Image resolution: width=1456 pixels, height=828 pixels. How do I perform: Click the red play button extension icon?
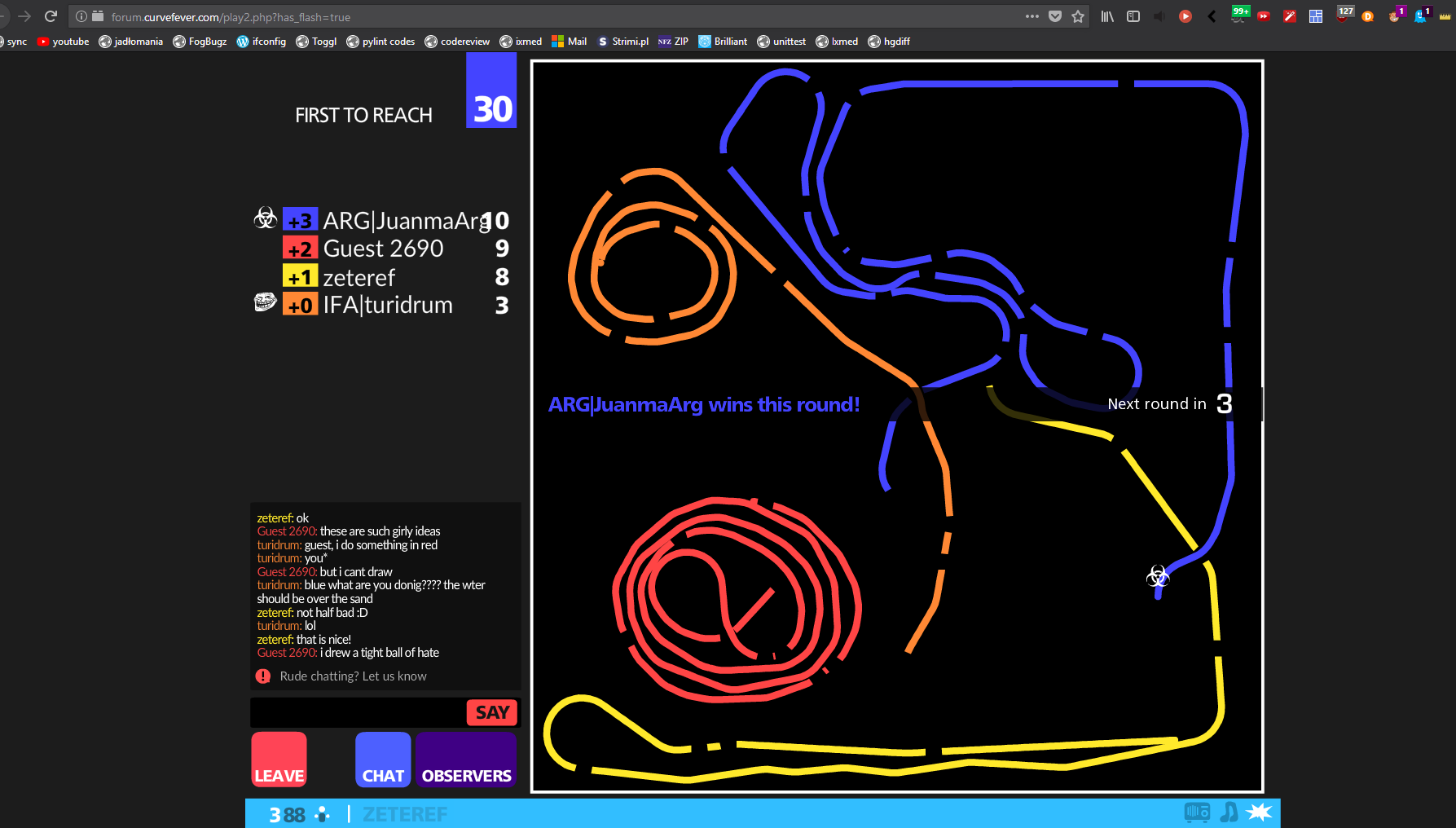1185,16
